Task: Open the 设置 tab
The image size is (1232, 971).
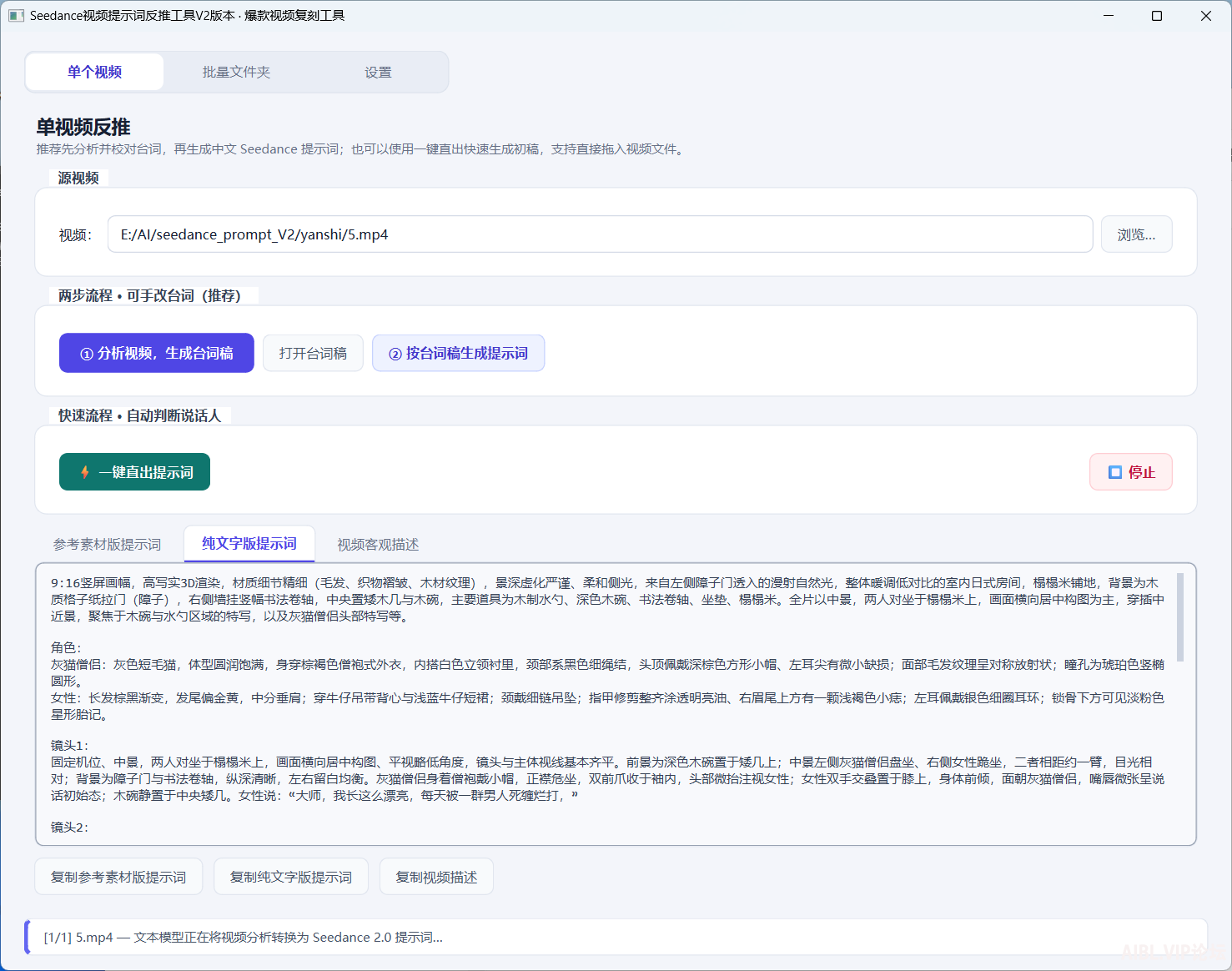Action: (x=378, y=72)
